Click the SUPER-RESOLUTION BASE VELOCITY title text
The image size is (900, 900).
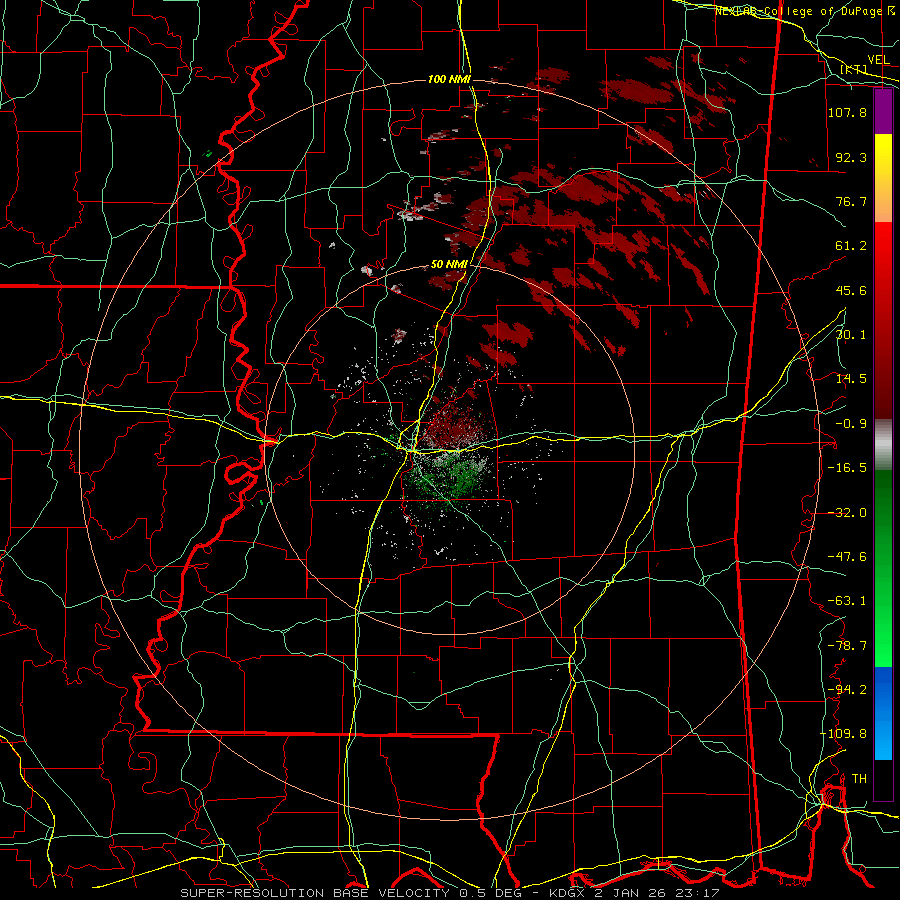(317, 893)
